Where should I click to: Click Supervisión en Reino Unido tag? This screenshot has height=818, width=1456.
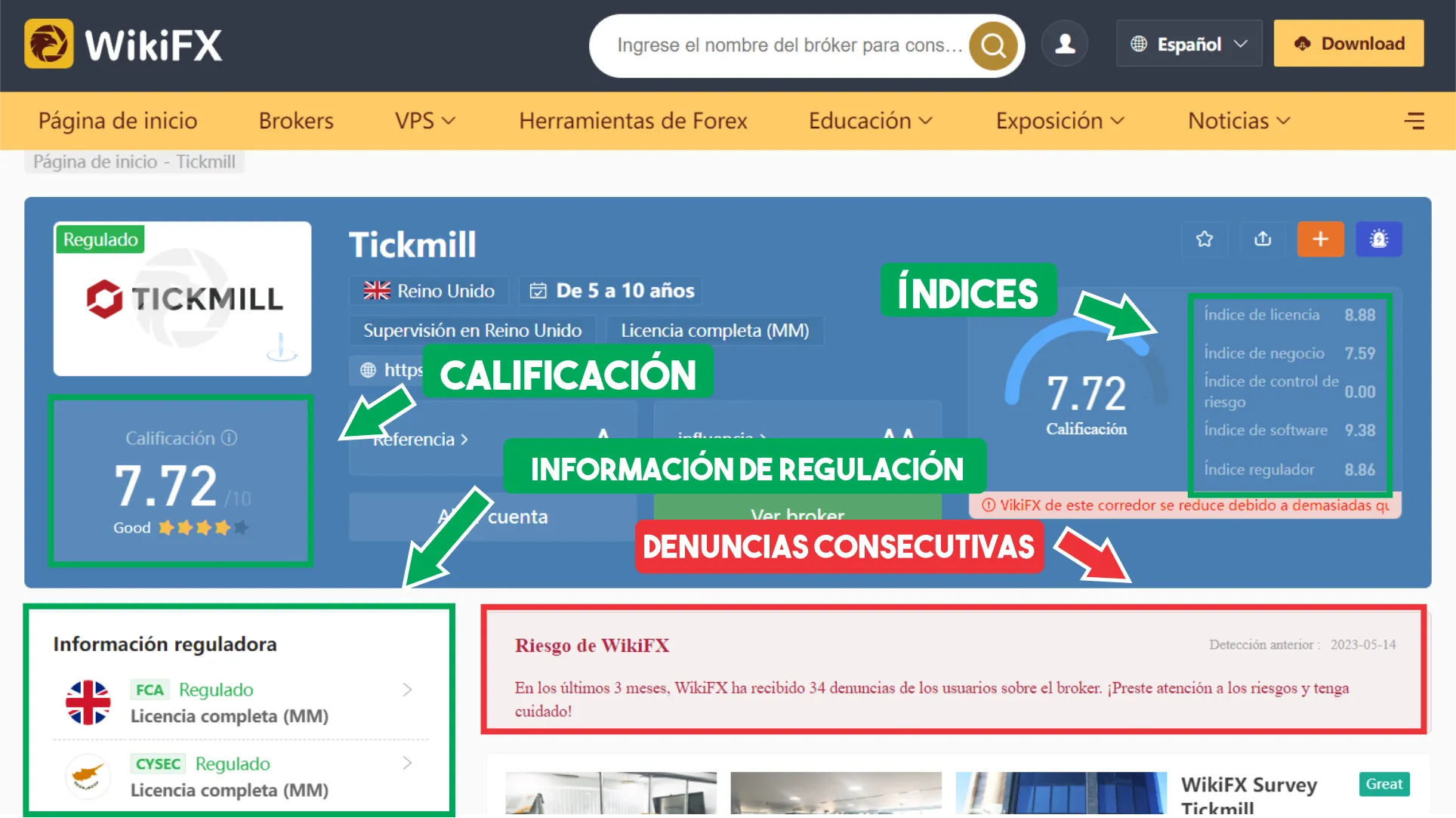pos(473,331)
